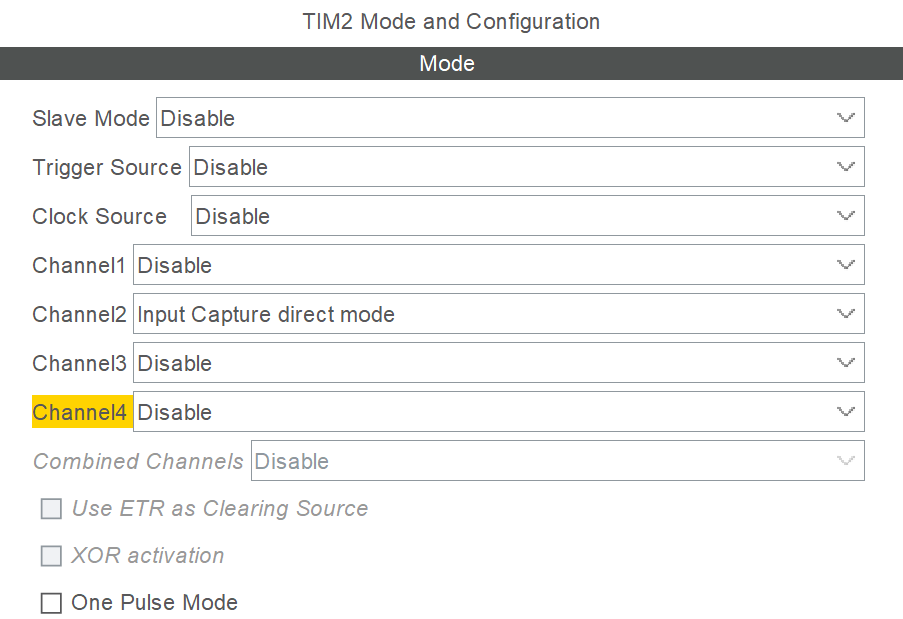
Task: Click the Channel4 dropdown chevron
Action: tap(845, 412)
